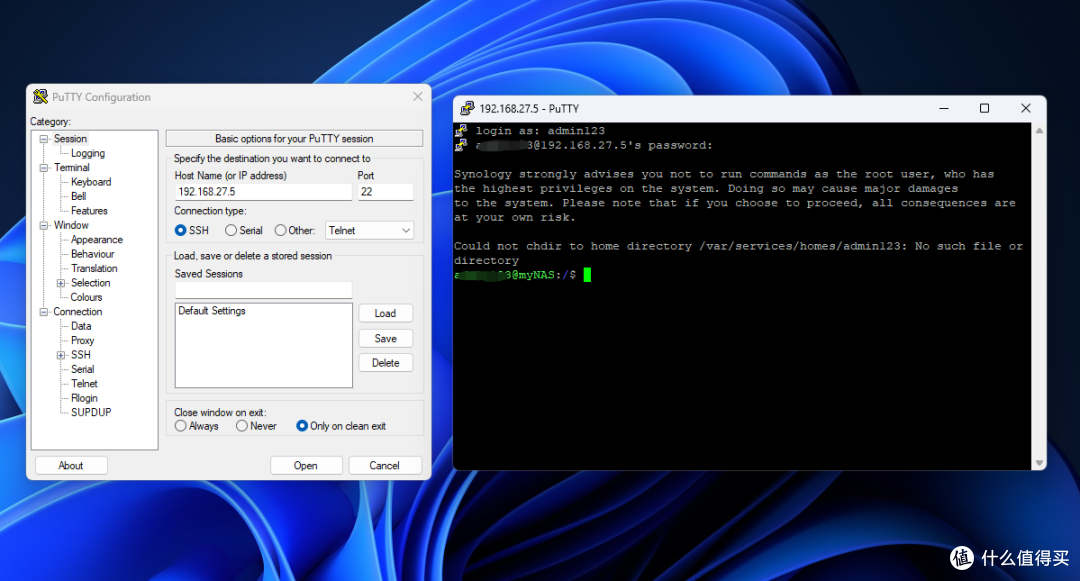Close the PuTTY Configuration dialog
The width and height of the screenshot is (1080, 581).
click(417, 97)
